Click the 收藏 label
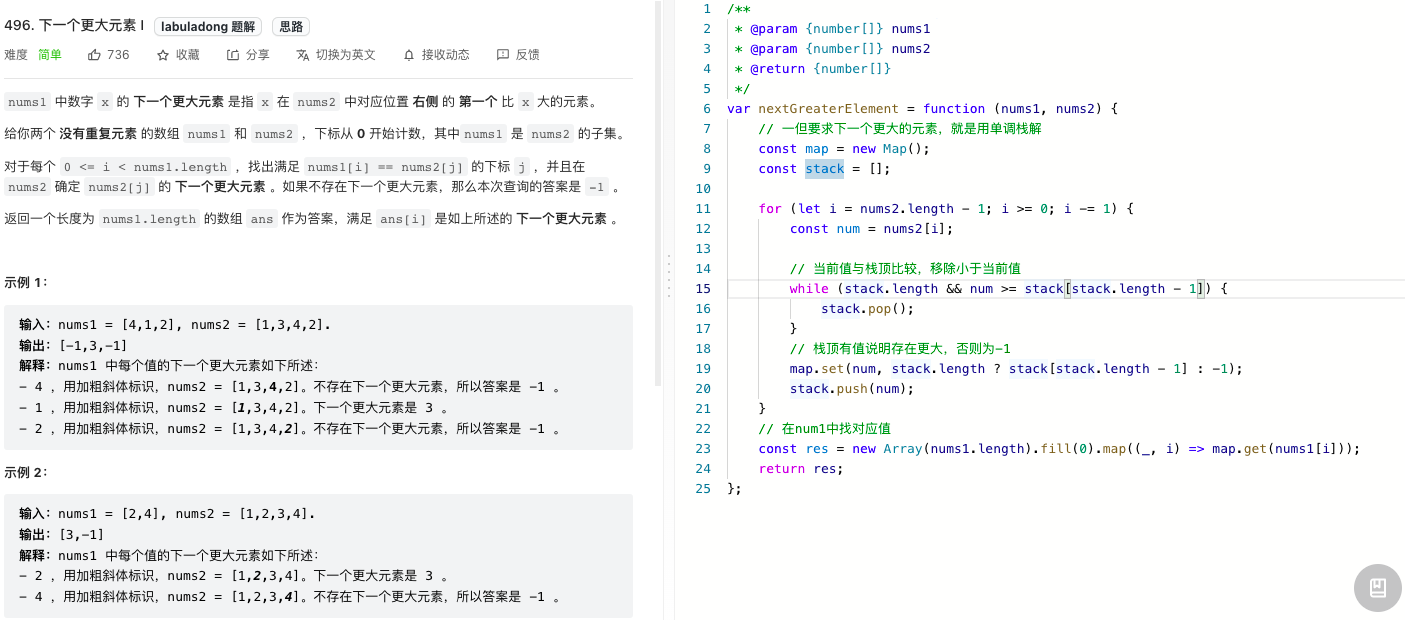 pyautogui.click(x=188, y=55)
